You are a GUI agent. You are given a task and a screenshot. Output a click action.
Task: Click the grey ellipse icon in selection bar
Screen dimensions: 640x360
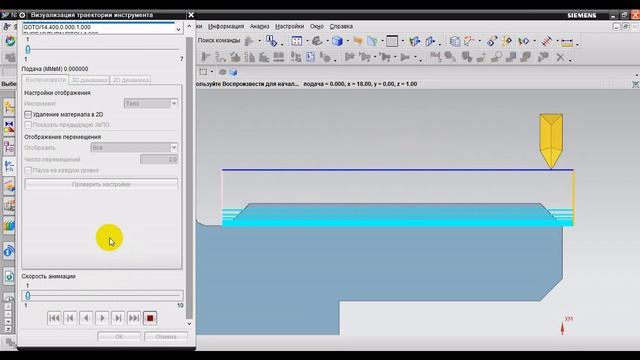tap(222, 72)
